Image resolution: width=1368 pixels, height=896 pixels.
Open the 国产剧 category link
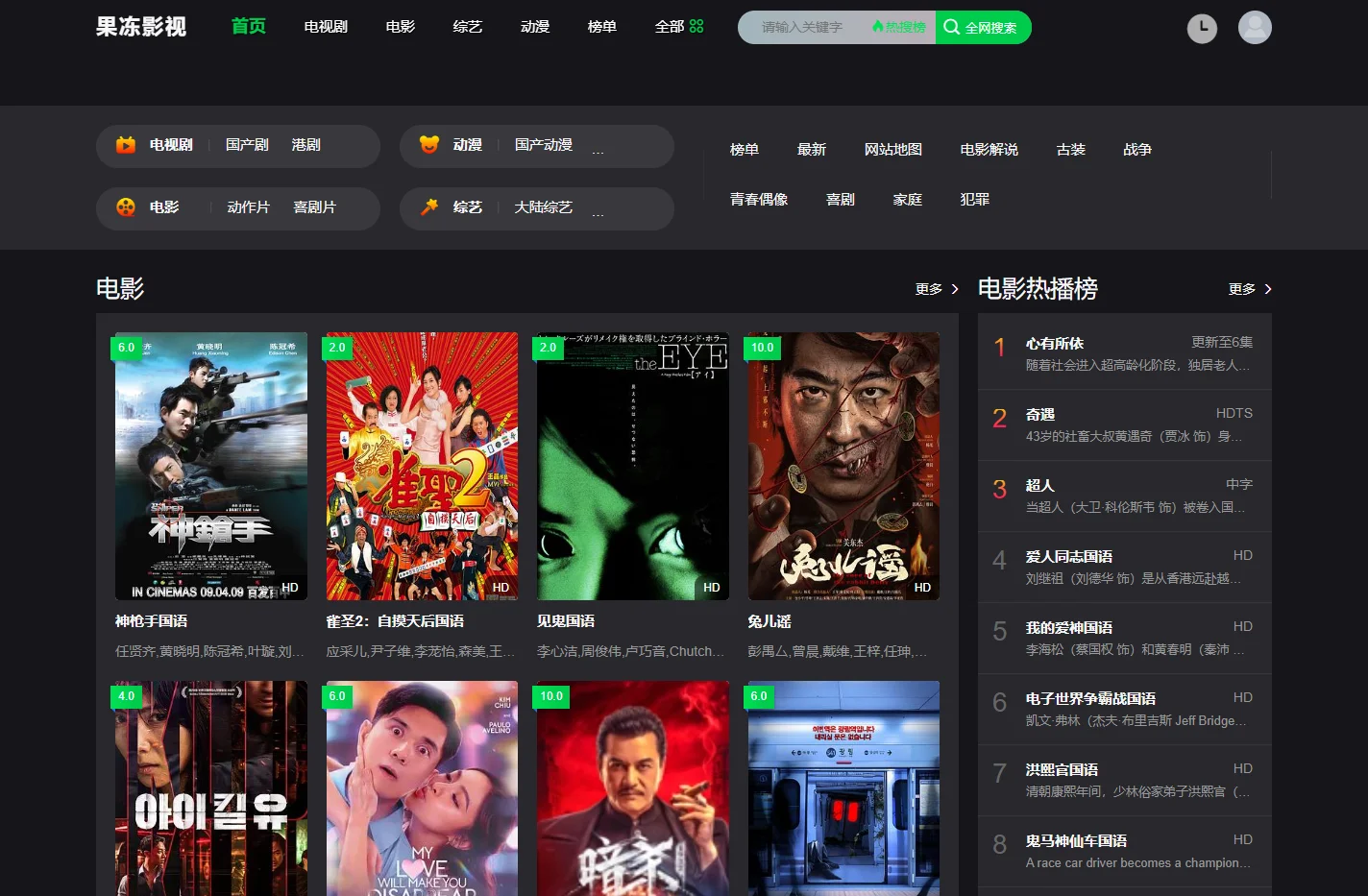[x=247, y=145]
